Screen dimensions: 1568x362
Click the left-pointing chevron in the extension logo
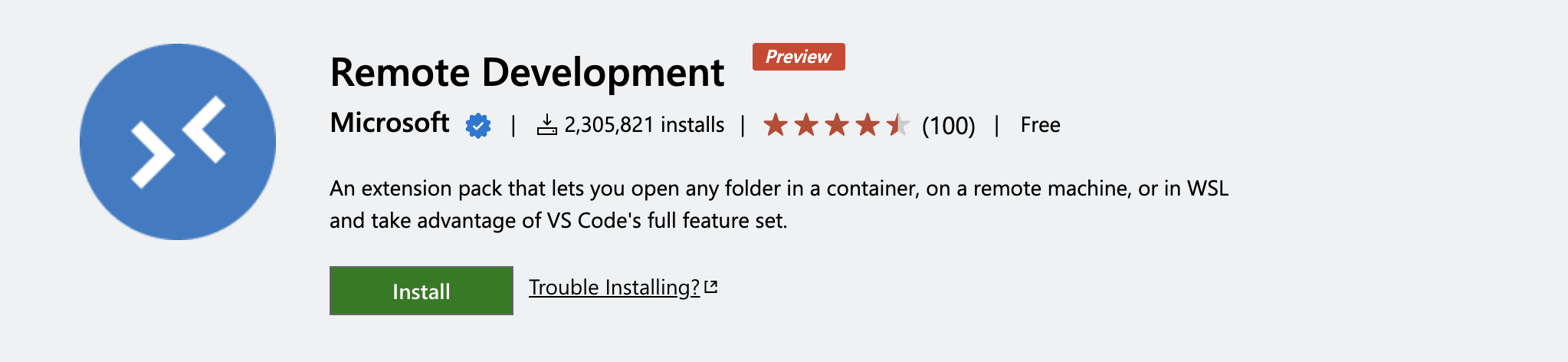coord(205,129)
